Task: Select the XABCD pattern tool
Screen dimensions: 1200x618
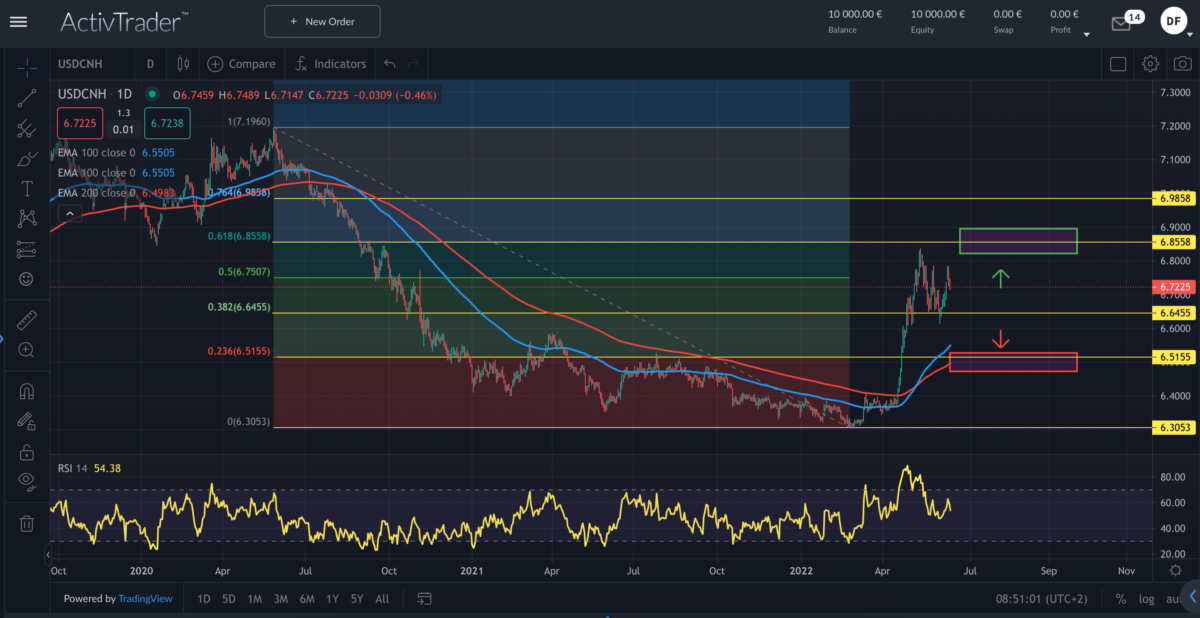Action: (27, 218)
